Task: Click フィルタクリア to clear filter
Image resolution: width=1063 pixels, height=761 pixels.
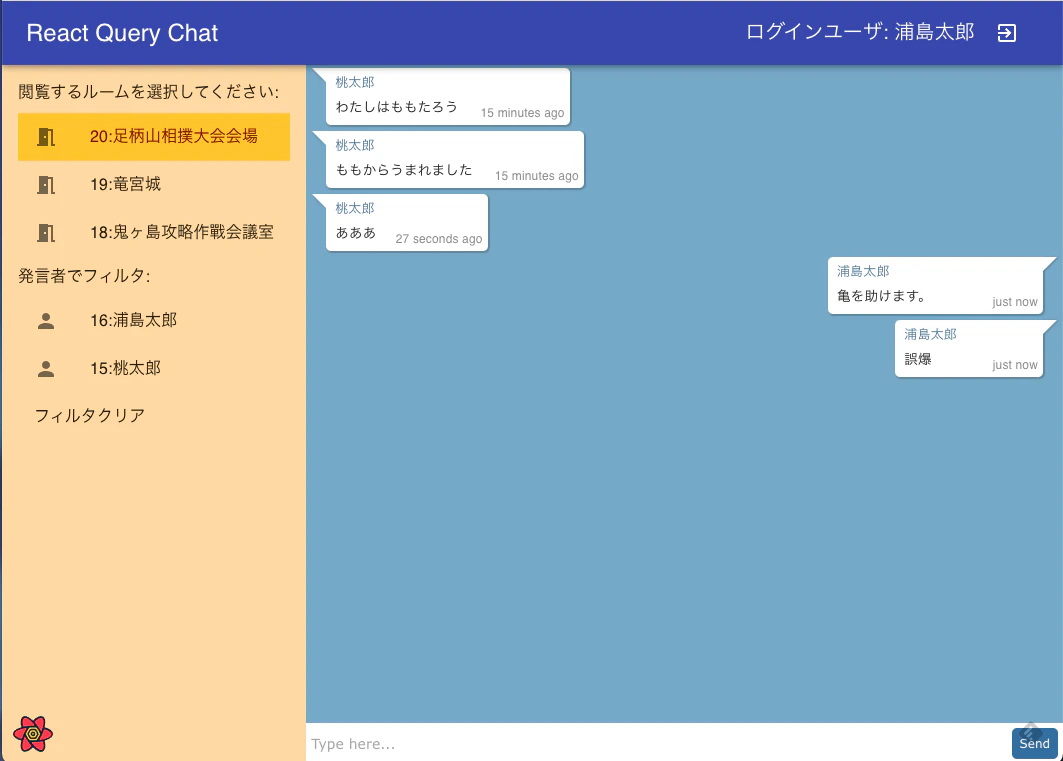Action: [x=89, y=415]
